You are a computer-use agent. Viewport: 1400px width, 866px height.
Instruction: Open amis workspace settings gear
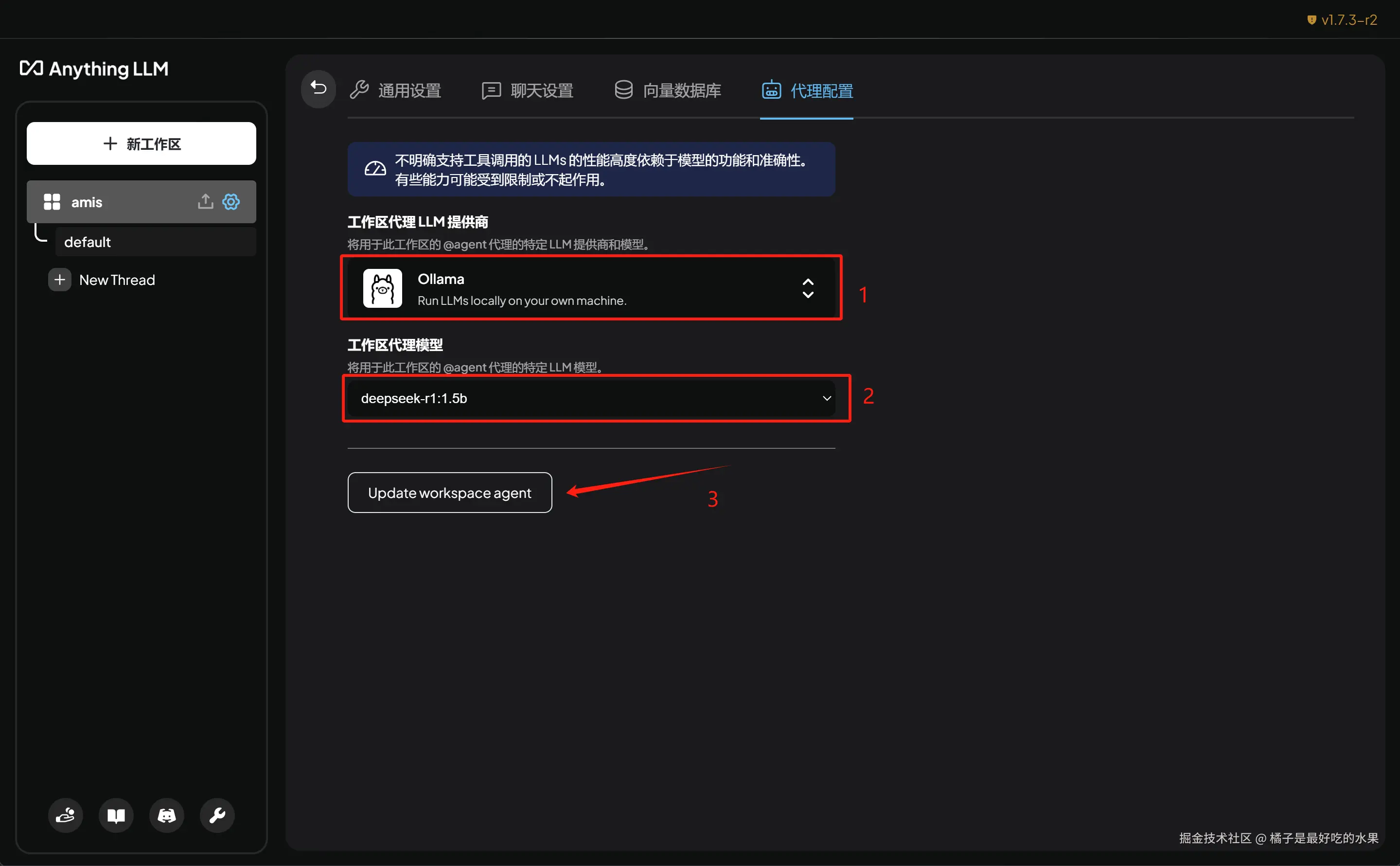[x=231, y=202]
